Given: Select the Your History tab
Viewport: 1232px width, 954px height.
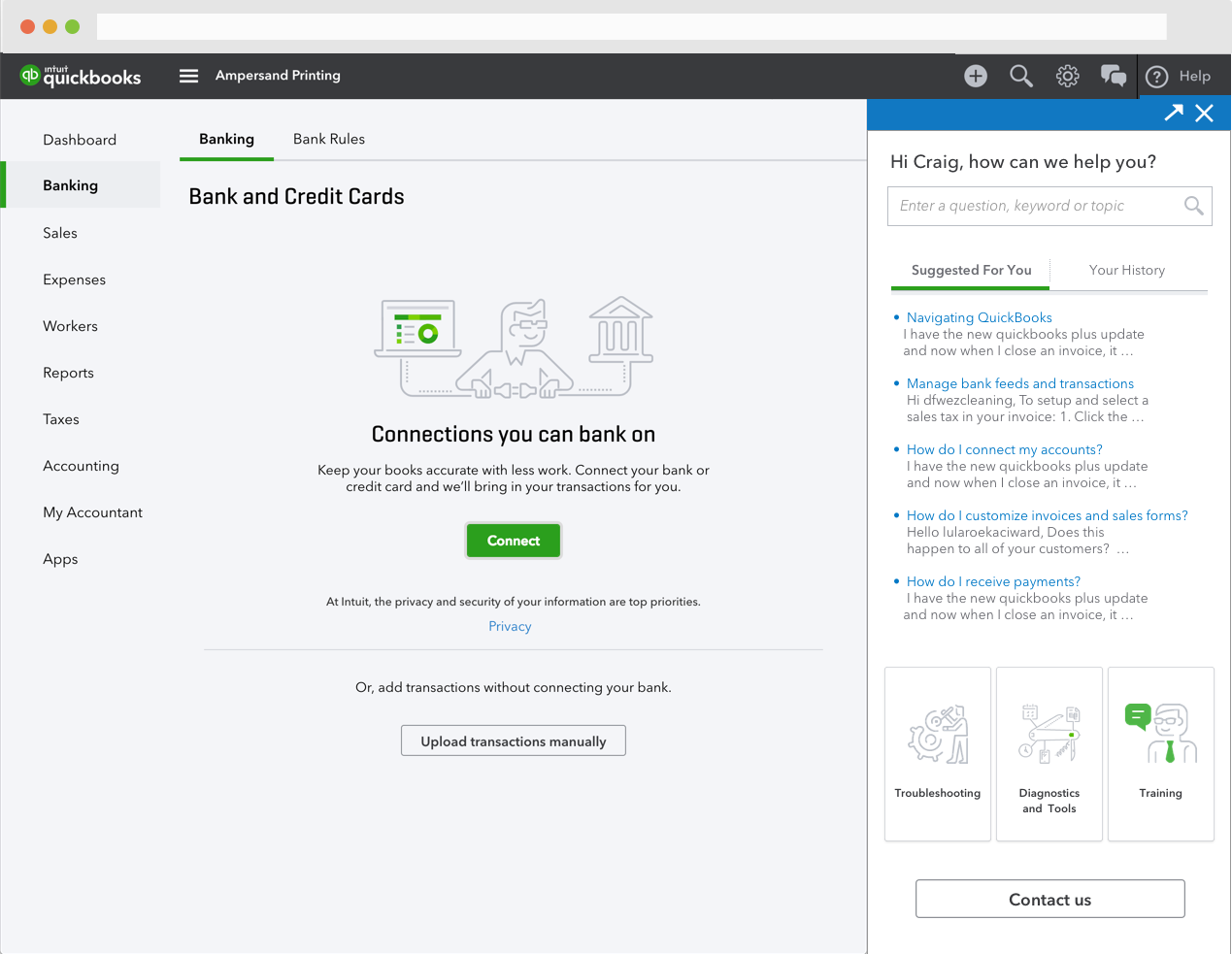Looking at the screenshot, I should tap(1127, 270).
